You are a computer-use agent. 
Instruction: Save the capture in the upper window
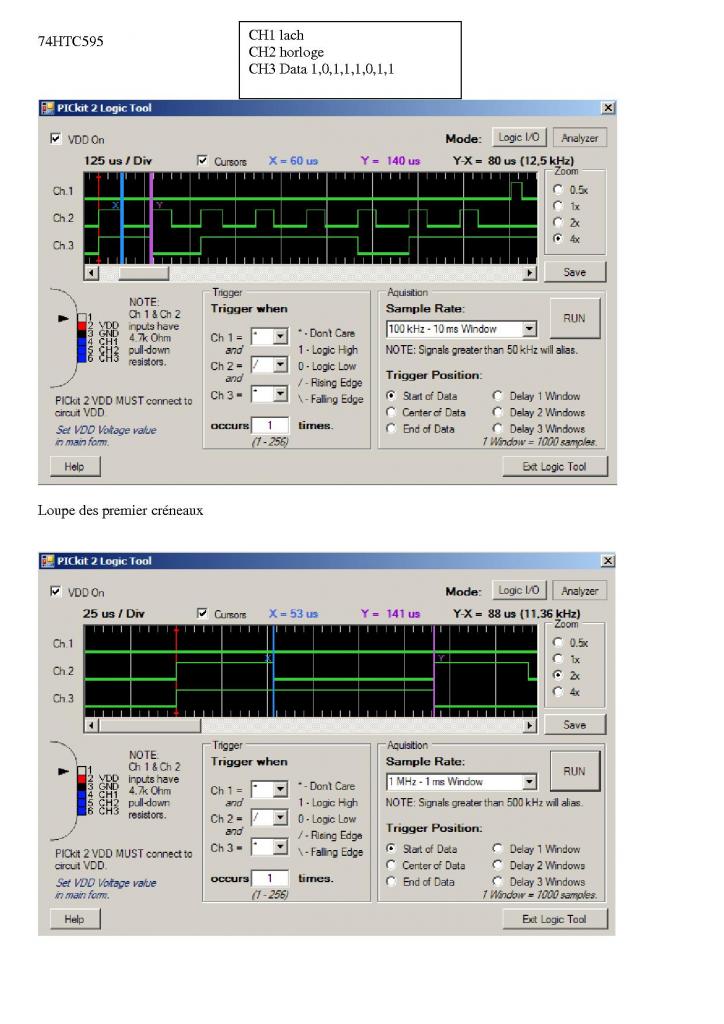574,272
